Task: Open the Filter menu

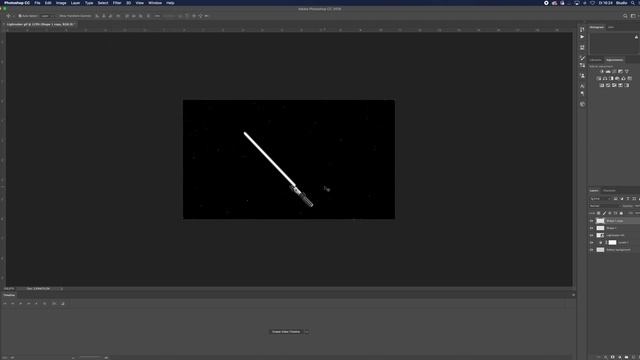Action: pyautogui.click(x=117, y=3)
